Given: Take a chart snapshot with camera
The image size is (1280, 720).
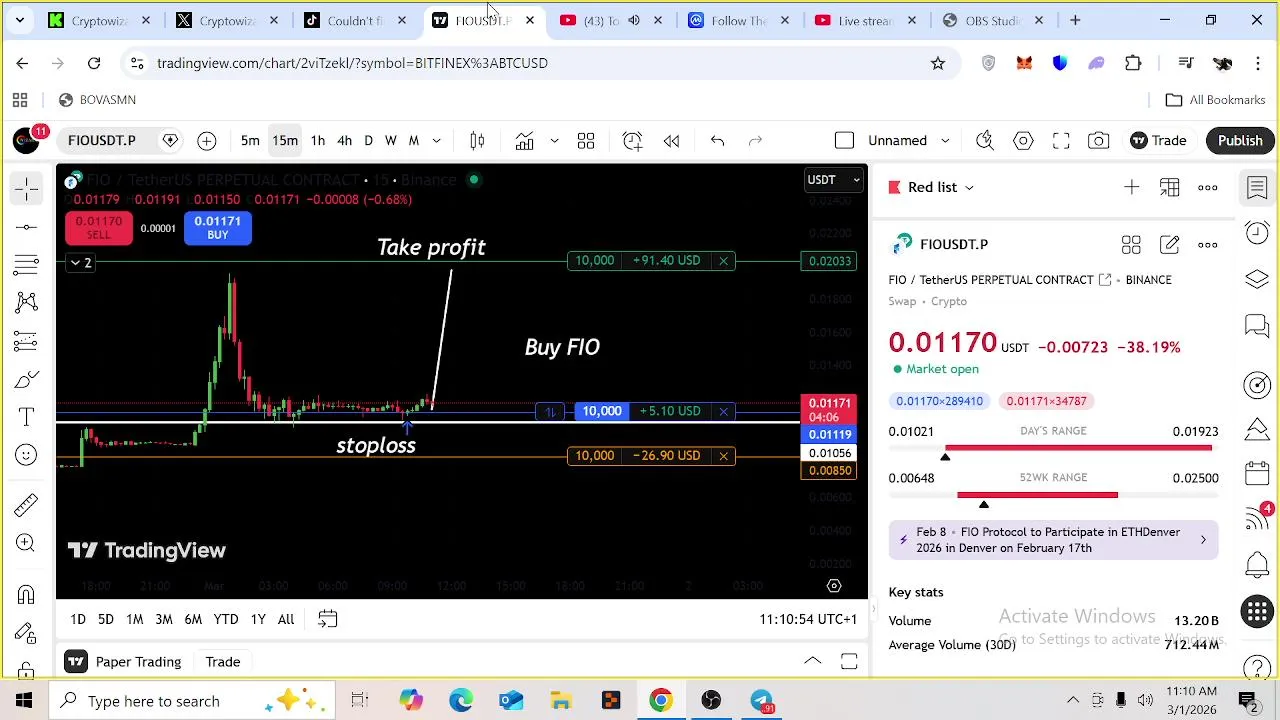Looking at the screenshot, I should click(1099, 141).
